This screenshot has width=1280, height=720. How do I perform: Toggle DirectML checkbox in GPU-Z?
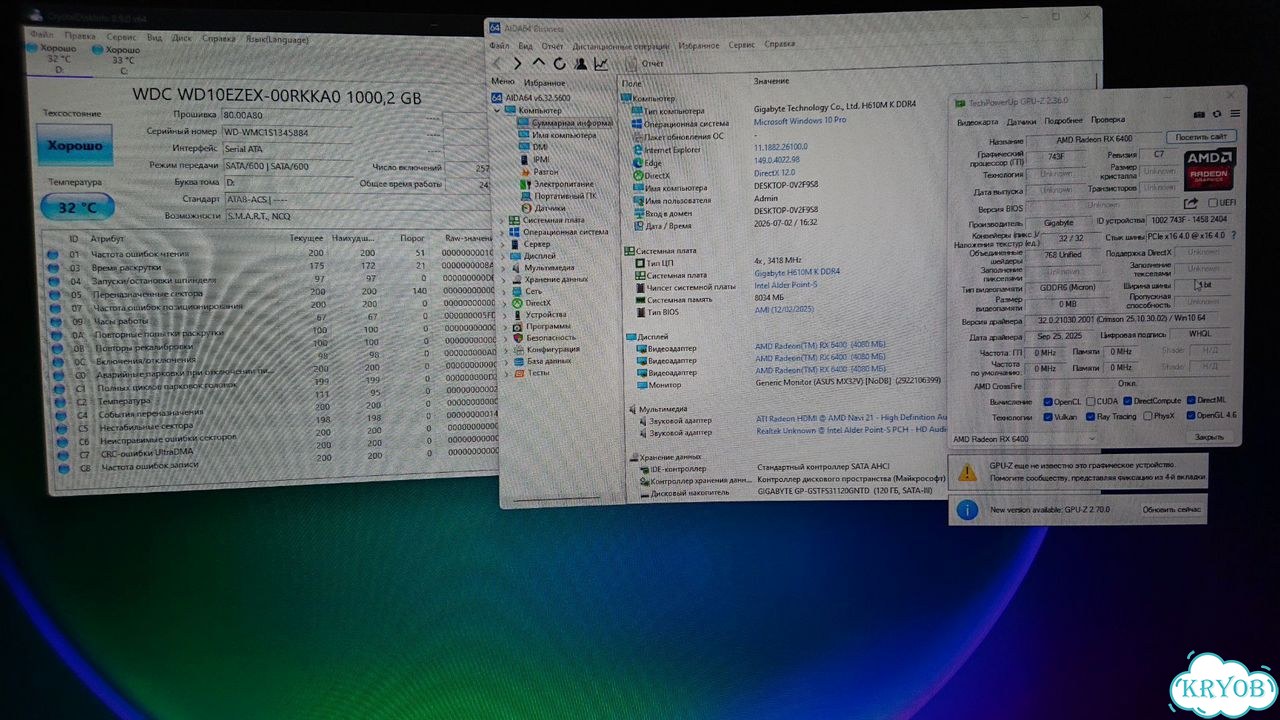1190,400
